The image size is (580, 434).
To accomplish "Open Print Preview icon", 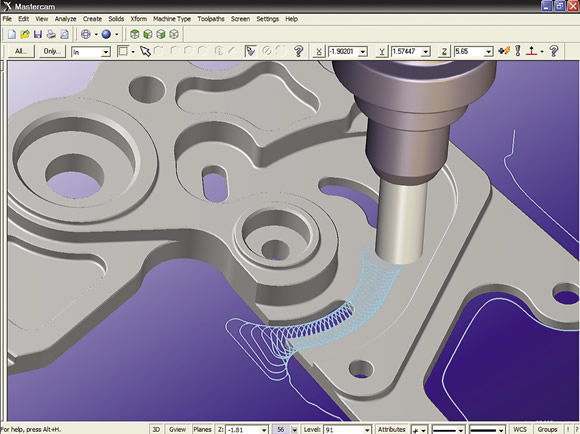I will pyautogui.click(x=64, y=34).
